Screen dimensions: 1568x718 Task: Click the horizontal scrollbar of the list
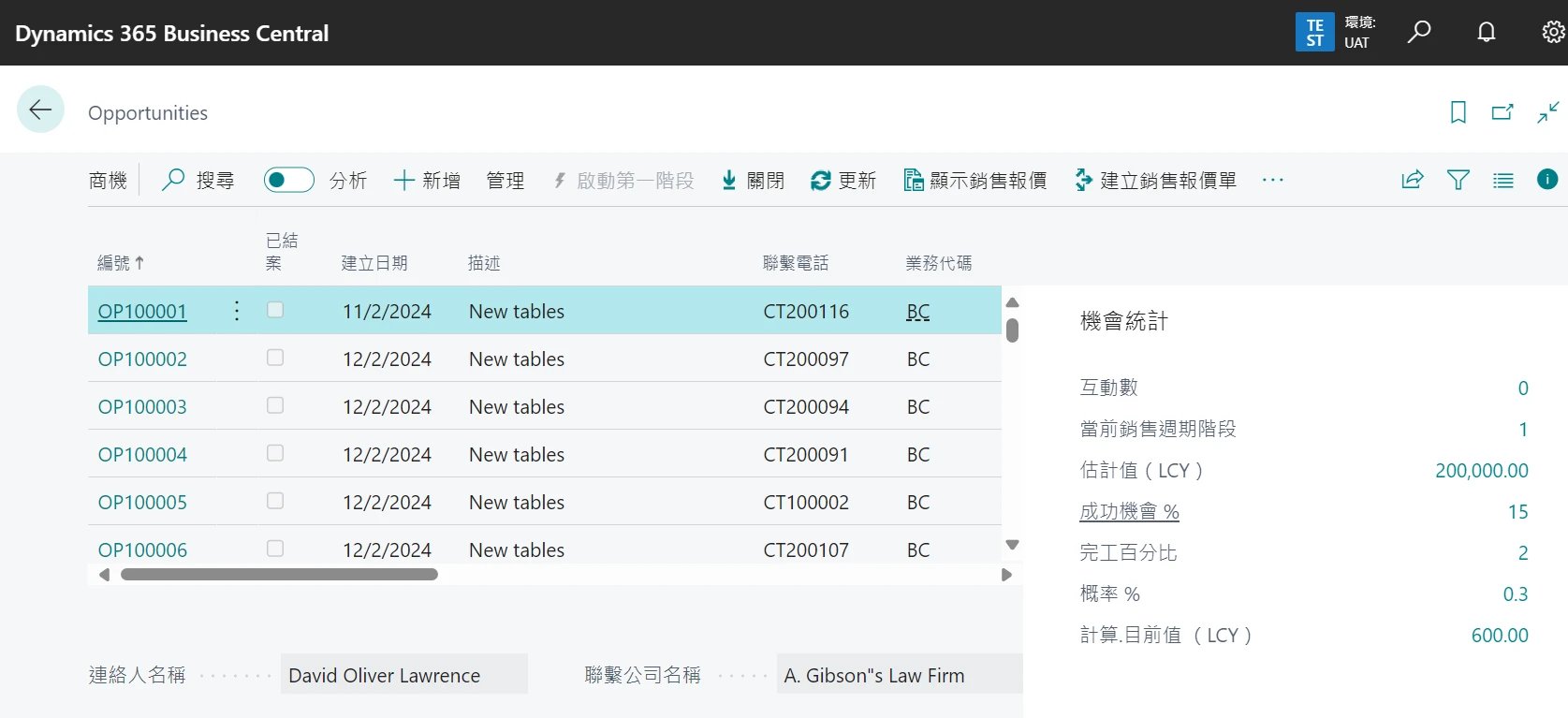279,575
